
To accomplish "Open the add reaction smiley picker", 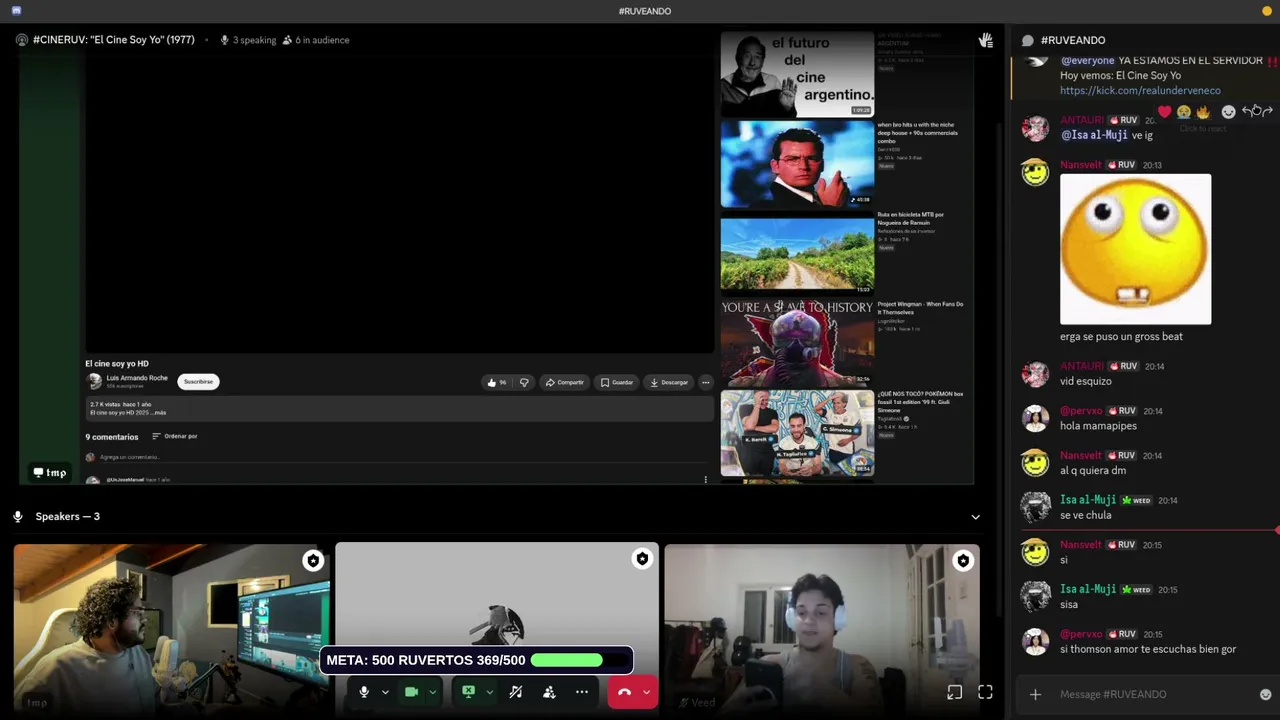I will point(1229,112).
